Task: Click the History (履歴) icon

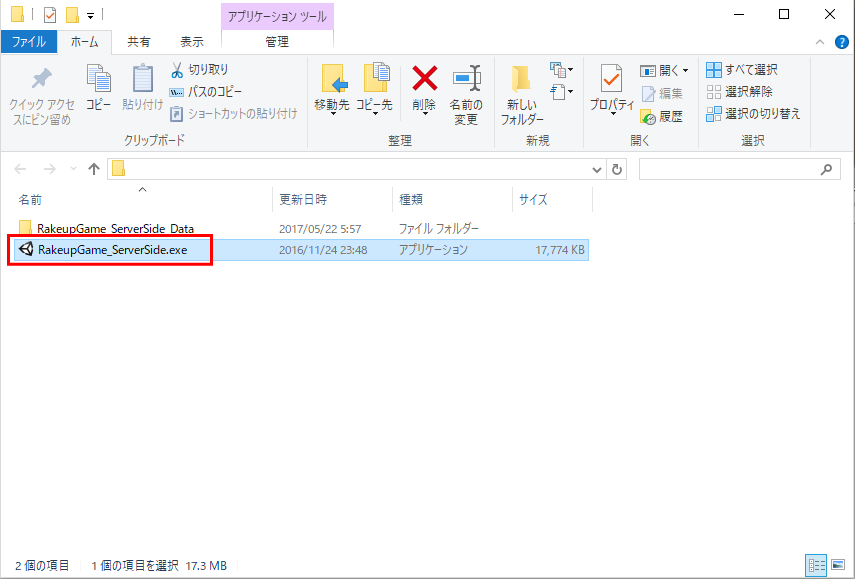Action: 648,117
